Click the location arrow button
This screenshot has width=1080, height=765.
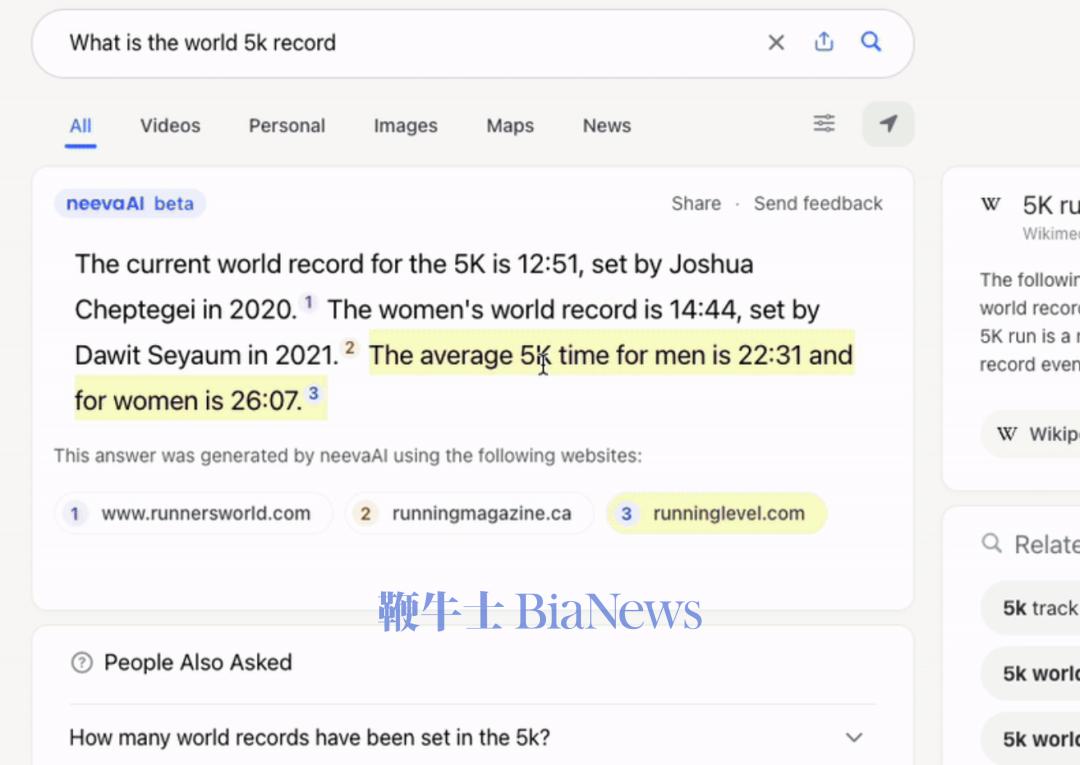coord(888,124)
